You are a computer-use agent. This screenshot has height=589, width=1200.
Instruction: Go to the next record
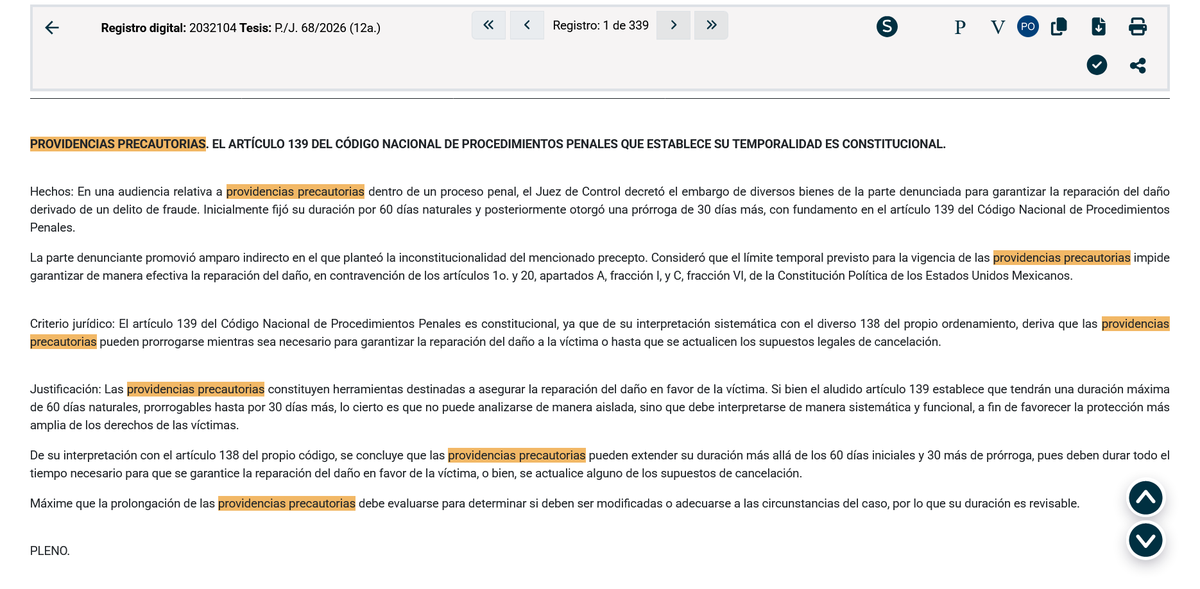point(674,25)
